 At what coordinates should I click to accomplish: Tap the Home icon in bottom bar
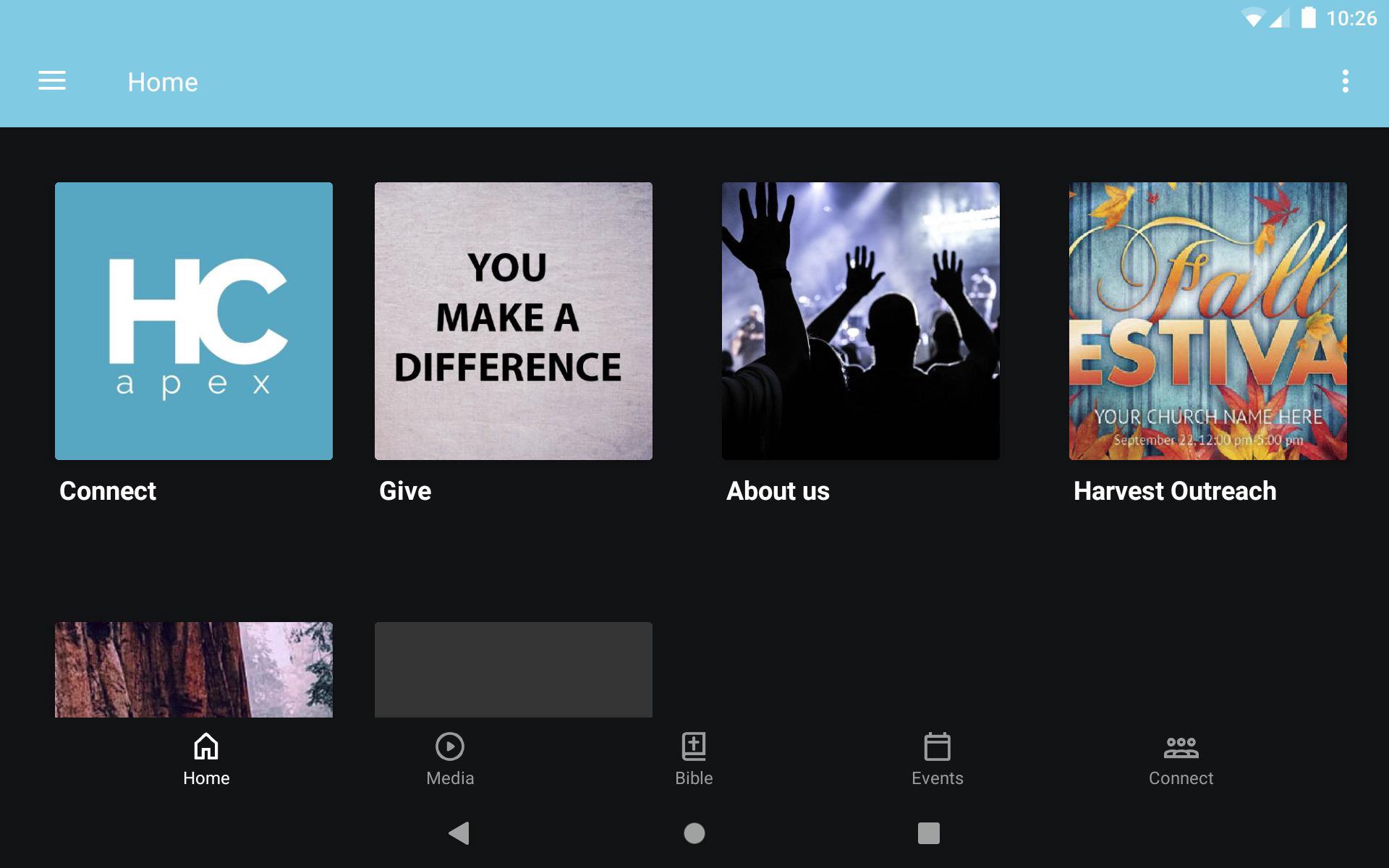(206, 746)
